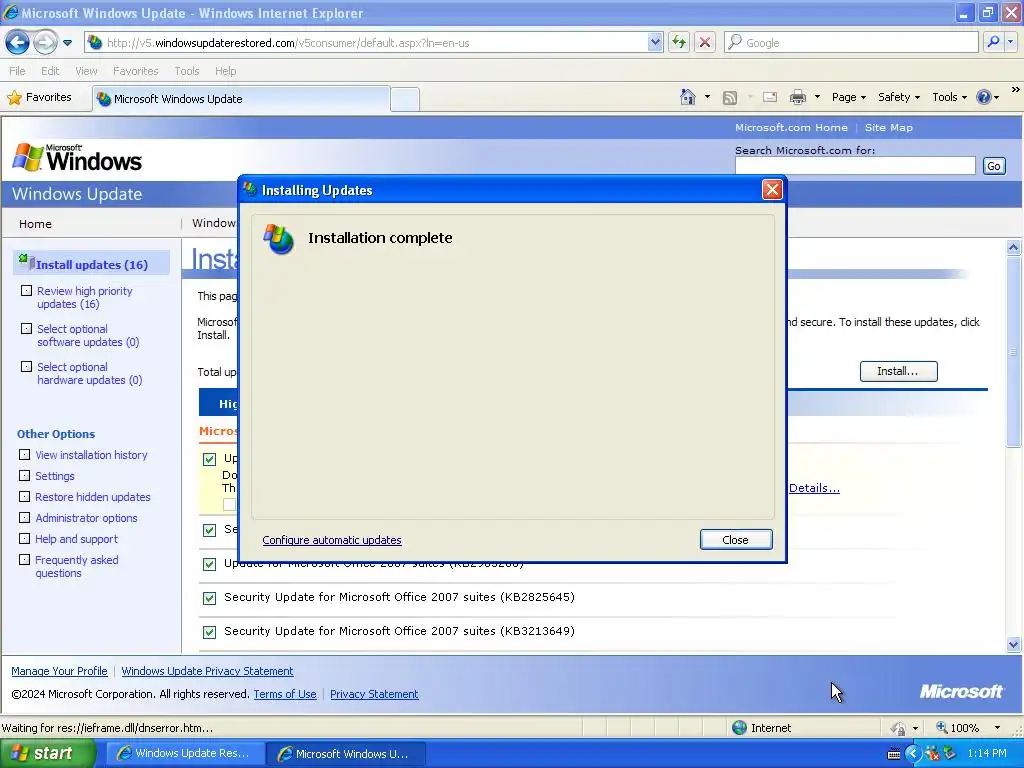
Task: Click the page scrollbar up arrow
Action: coord(1013,247)
